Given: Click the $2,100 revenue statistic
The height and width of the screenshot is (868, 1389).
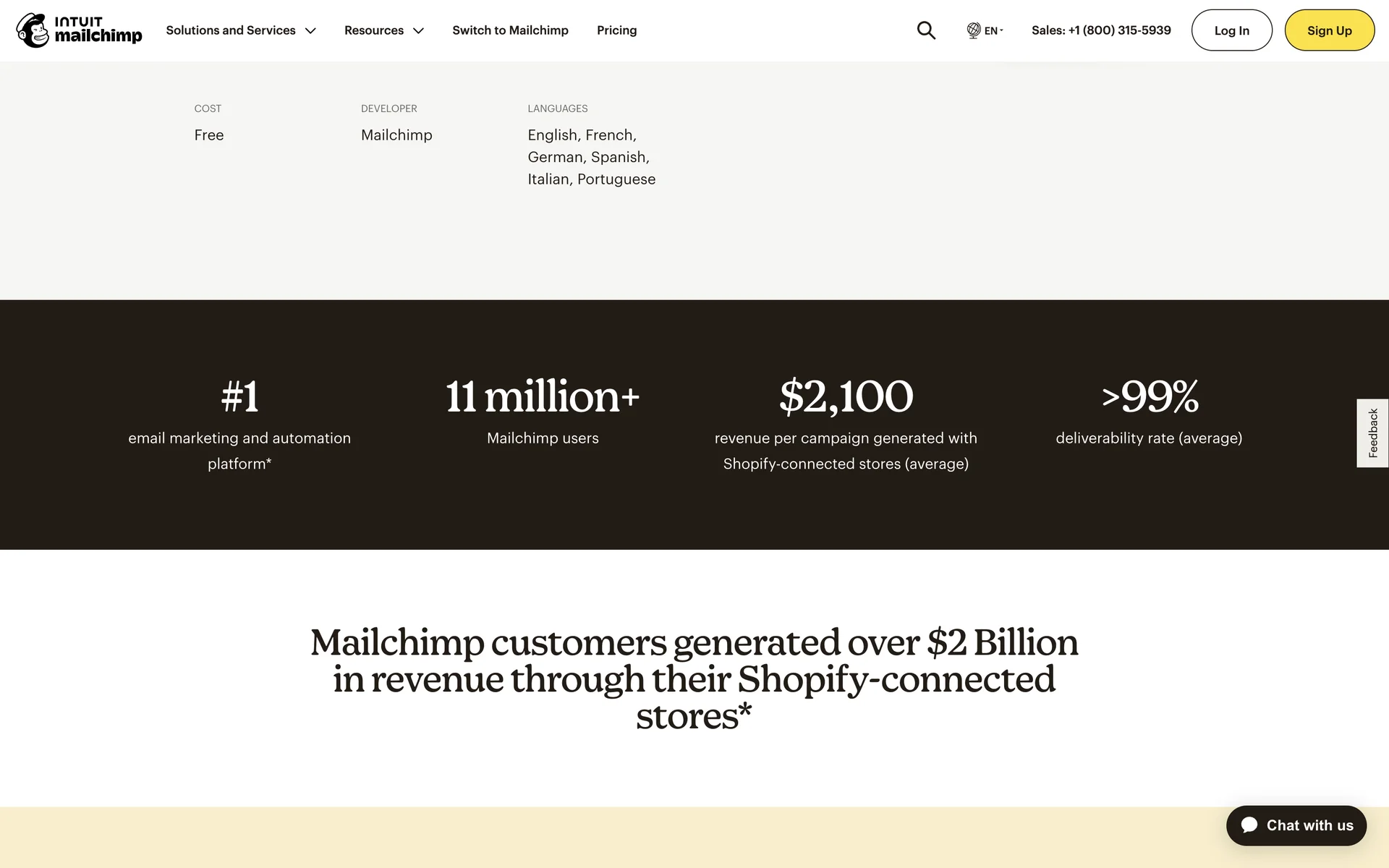Looking at the screenshot, I should pos(846,396).
